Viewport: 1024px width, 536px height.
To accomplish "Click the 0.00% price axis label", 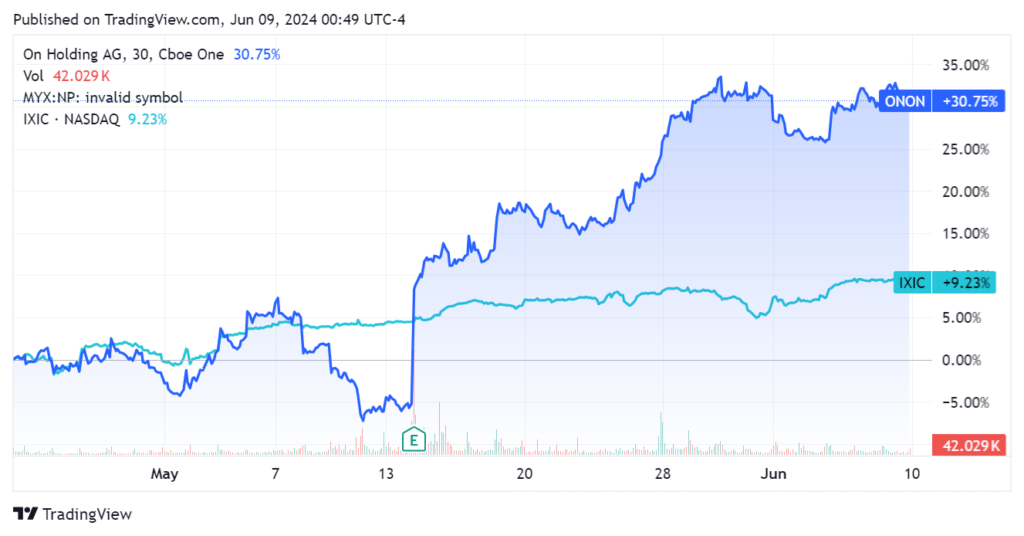I will (968, 360).
